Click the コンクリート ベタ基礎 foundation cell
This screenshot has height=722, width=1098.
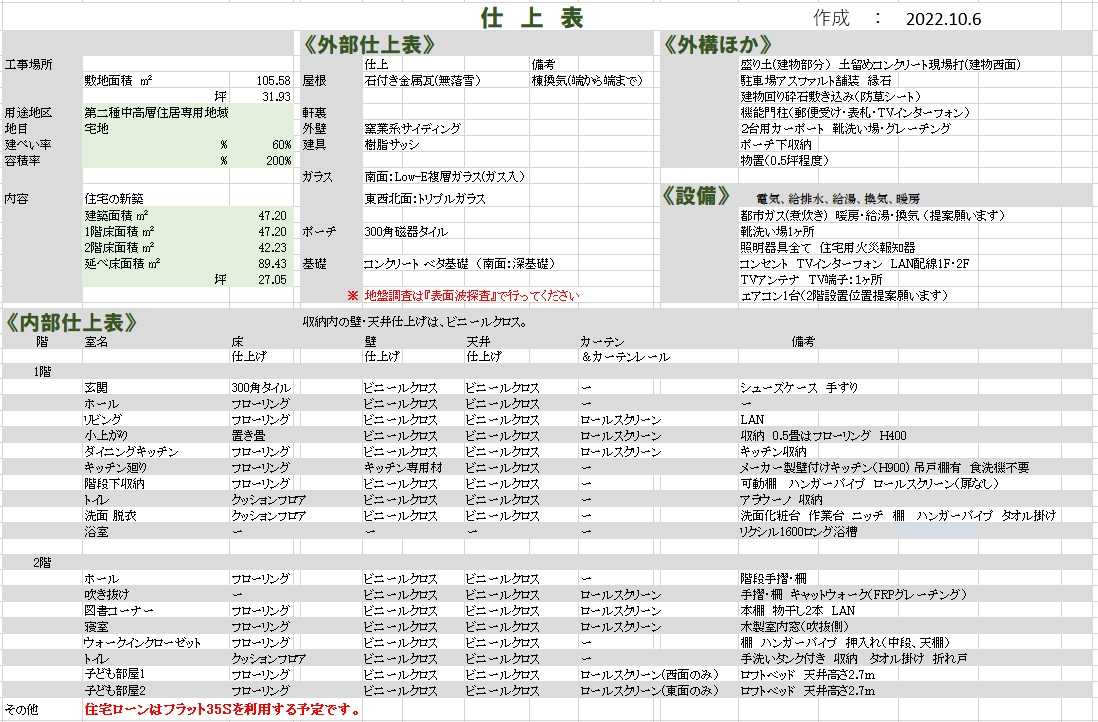459,264
